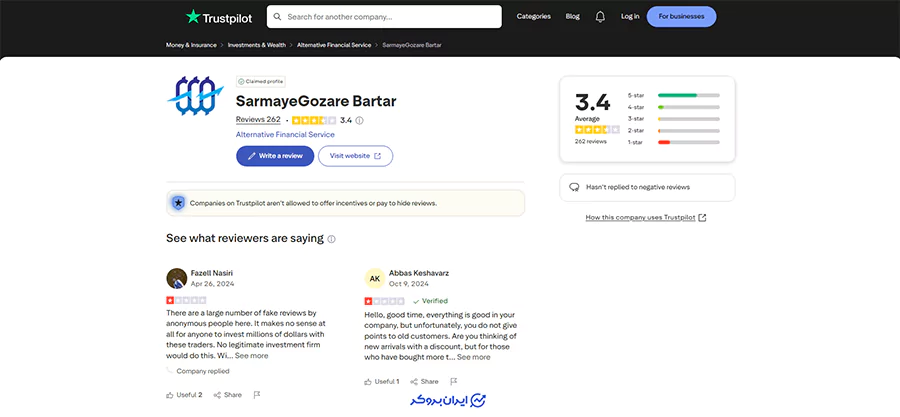Image resolution: width=900 pixels, height=417 pixels.
Task: Mark Fazell Nasiri's review as Useful
Action: click(184, 395)
